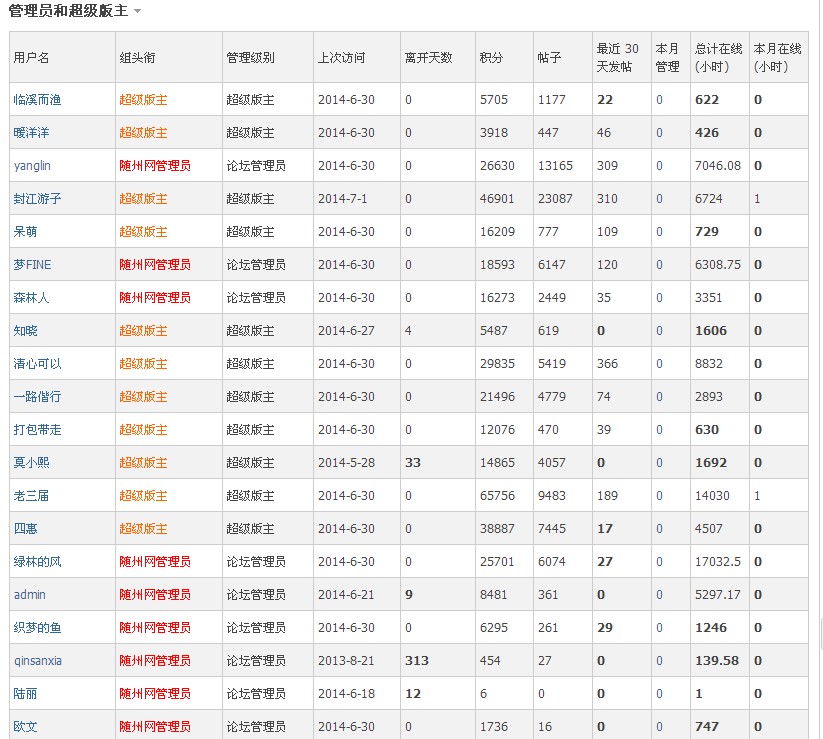Open user profile 暖洋洋

click(x=31, y=133)
